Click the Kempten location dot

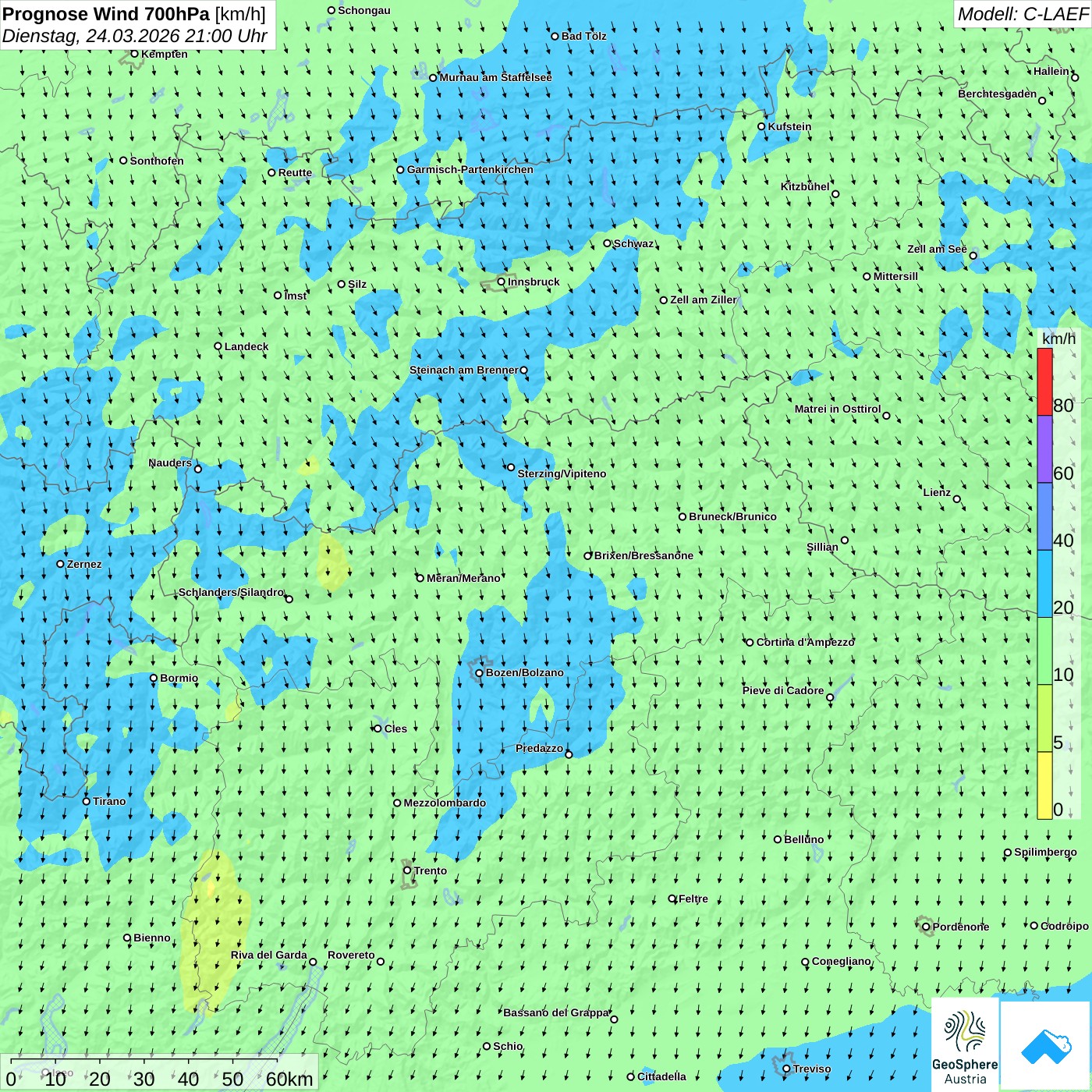[135, 54]
